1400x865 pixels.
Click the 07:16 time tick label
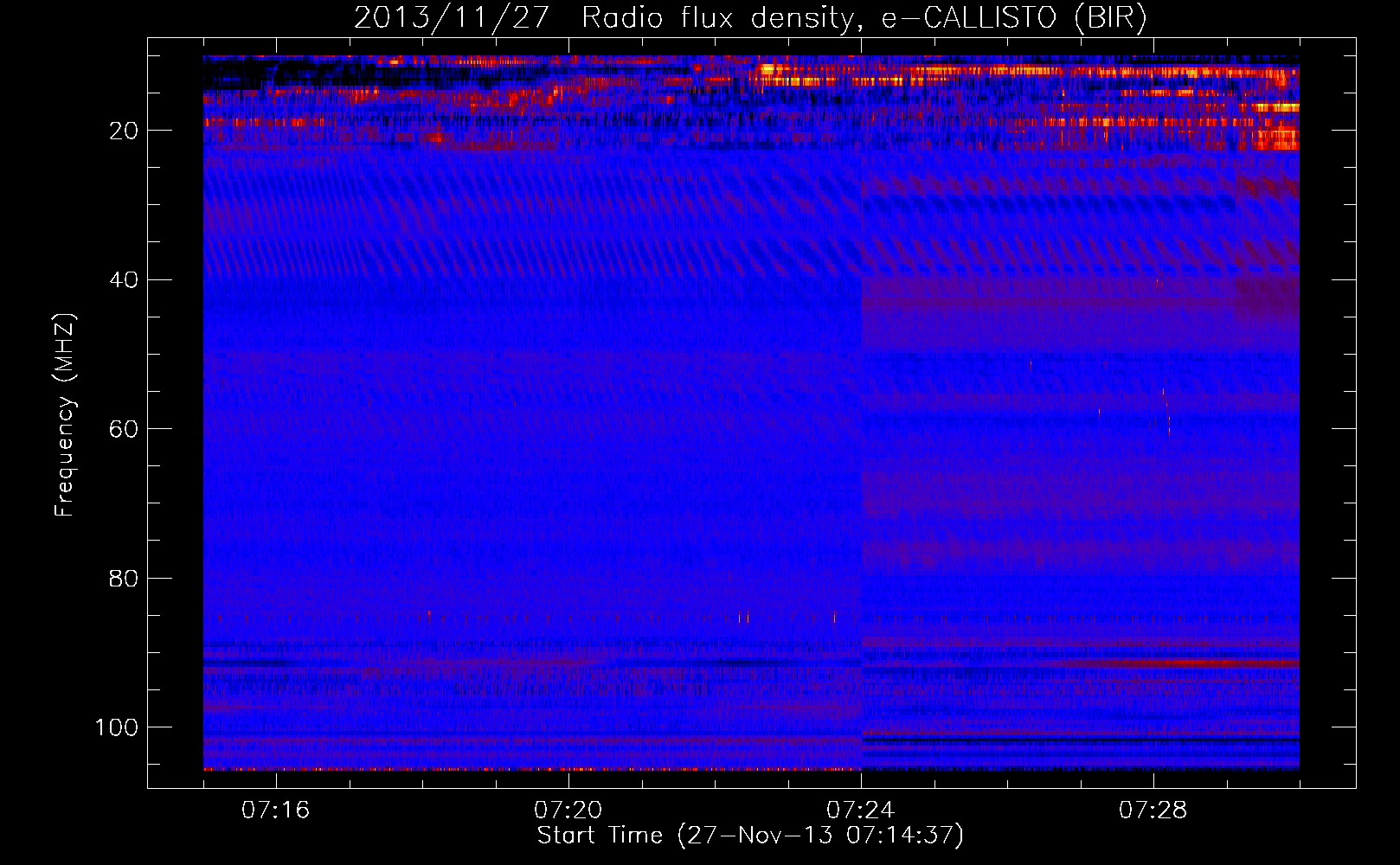(x=276, y=811)
